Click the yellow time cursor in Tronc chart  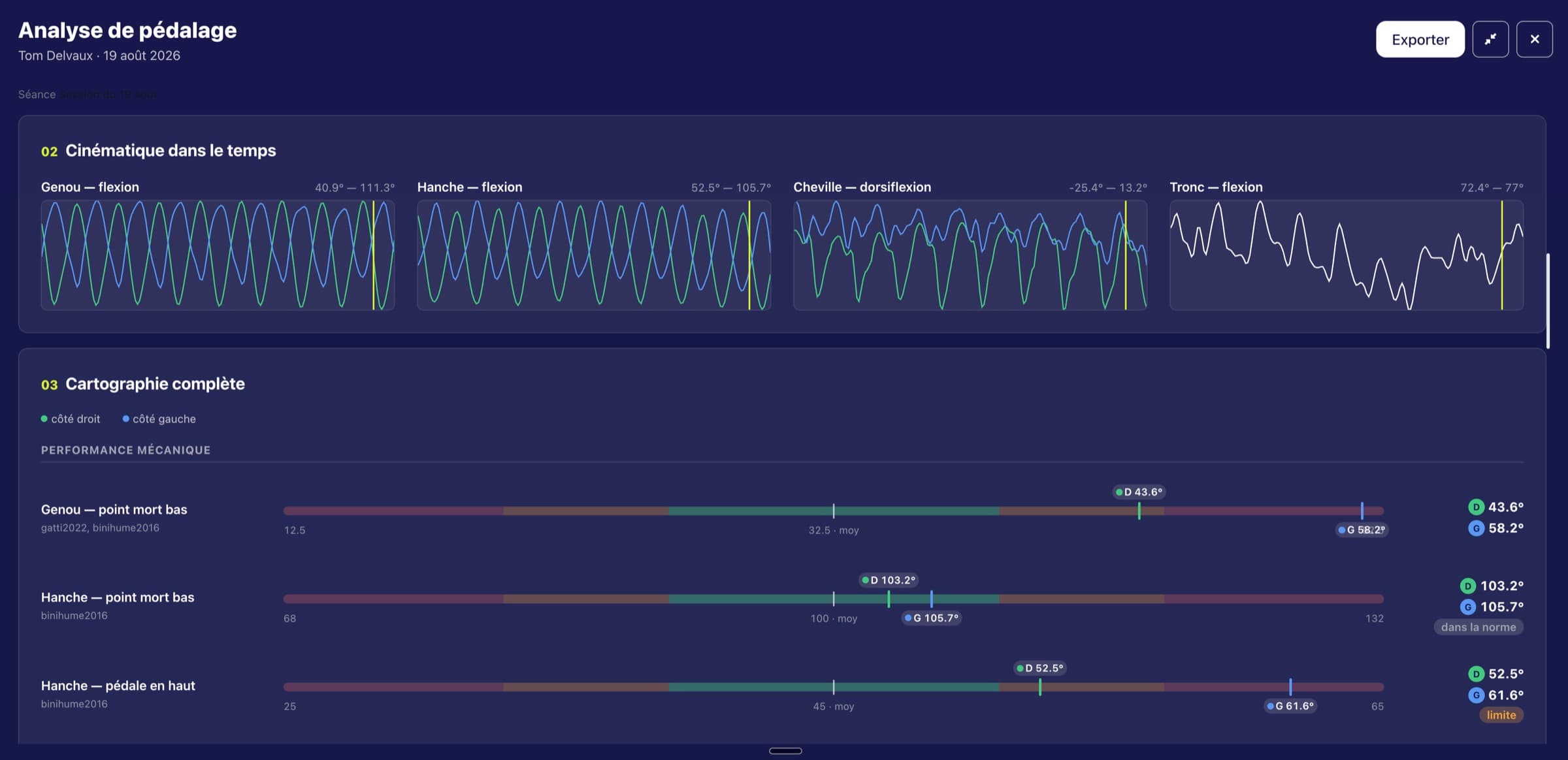tap(1501, 255)
